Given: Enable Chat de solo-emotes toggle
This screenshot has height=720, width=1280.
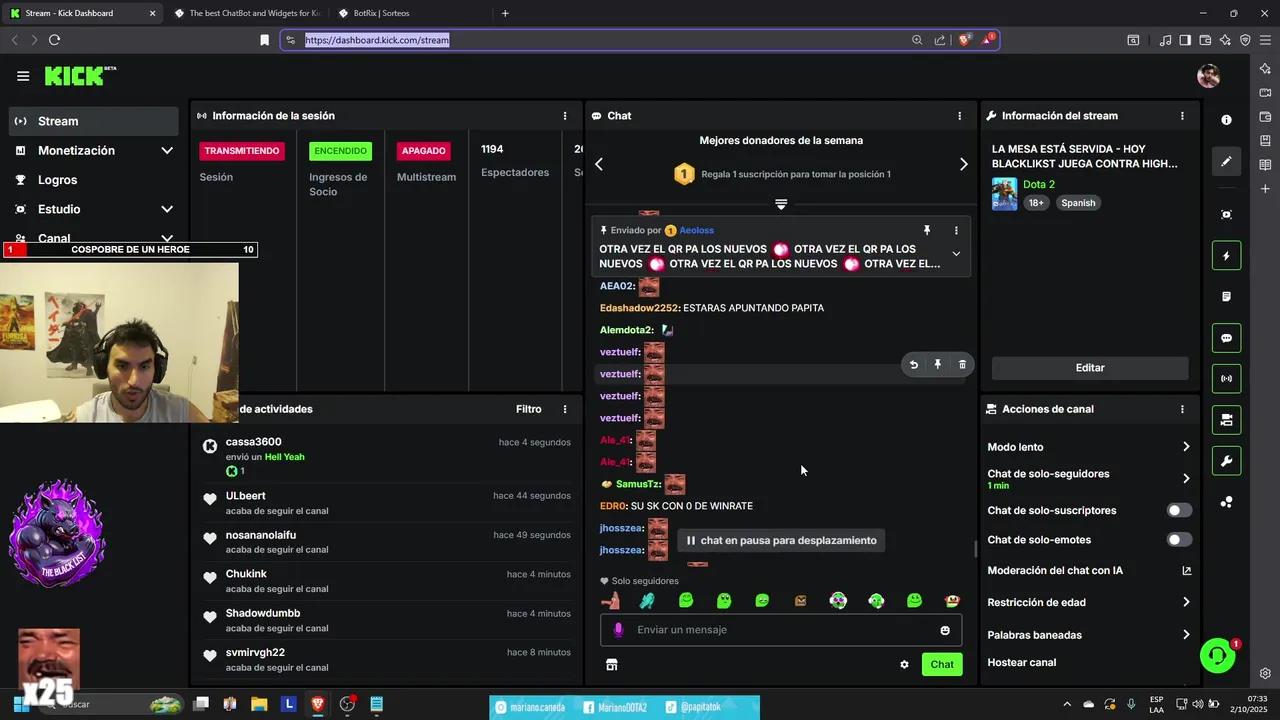Looking at the screenshot, I should (x=1179, y=540).
